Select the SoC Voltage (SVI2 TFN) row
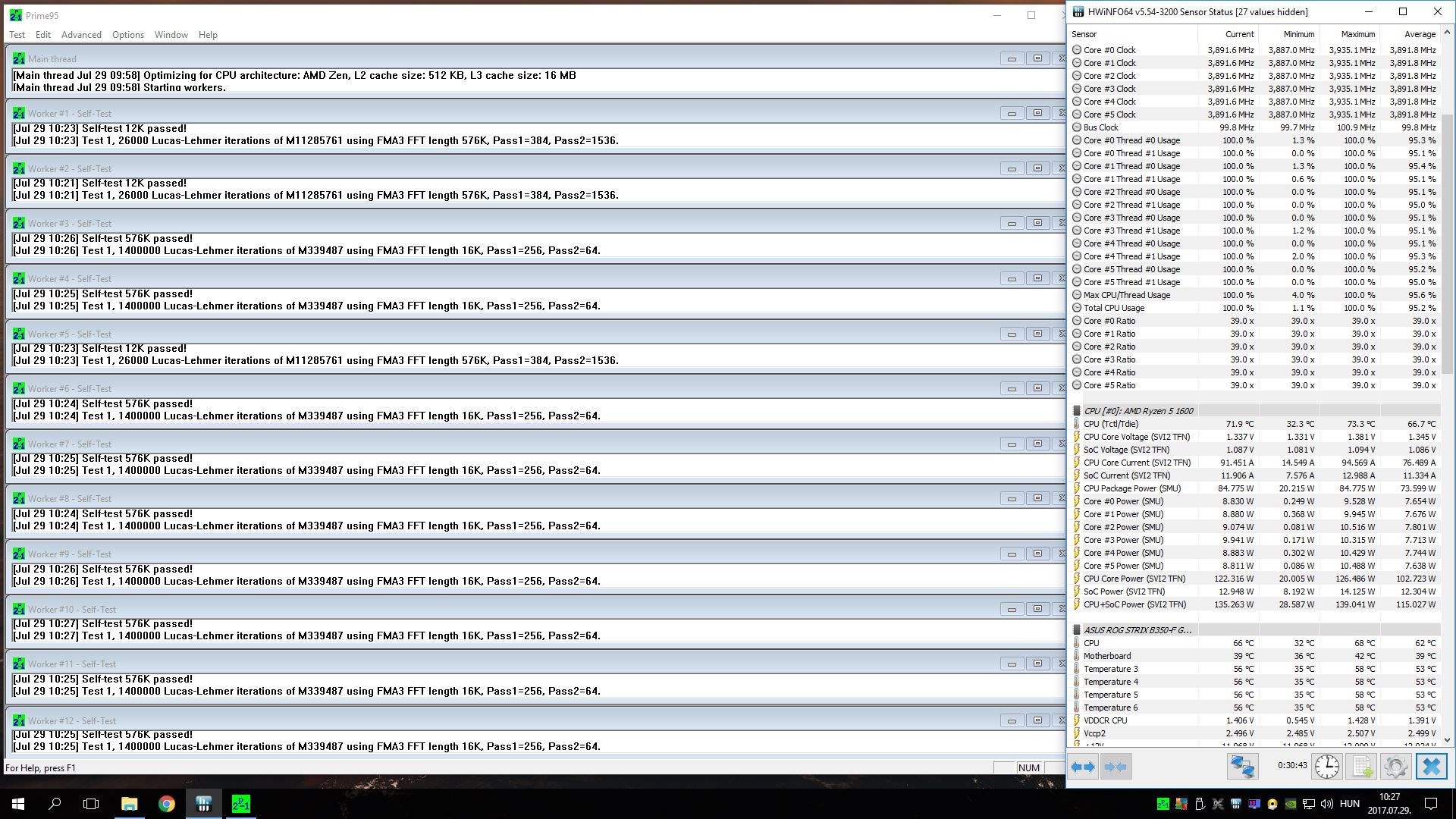Screen dimensions: 1456x819 (1254, 450)
